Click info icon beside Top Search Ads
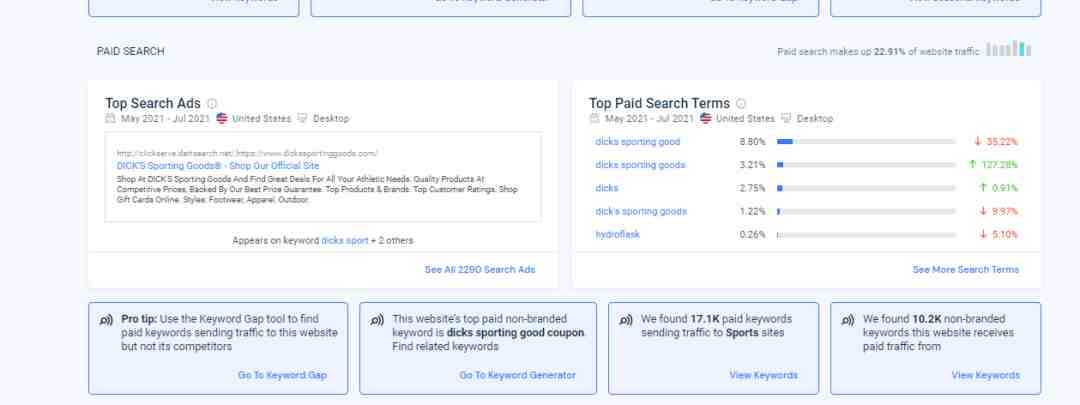 [212, 103]
